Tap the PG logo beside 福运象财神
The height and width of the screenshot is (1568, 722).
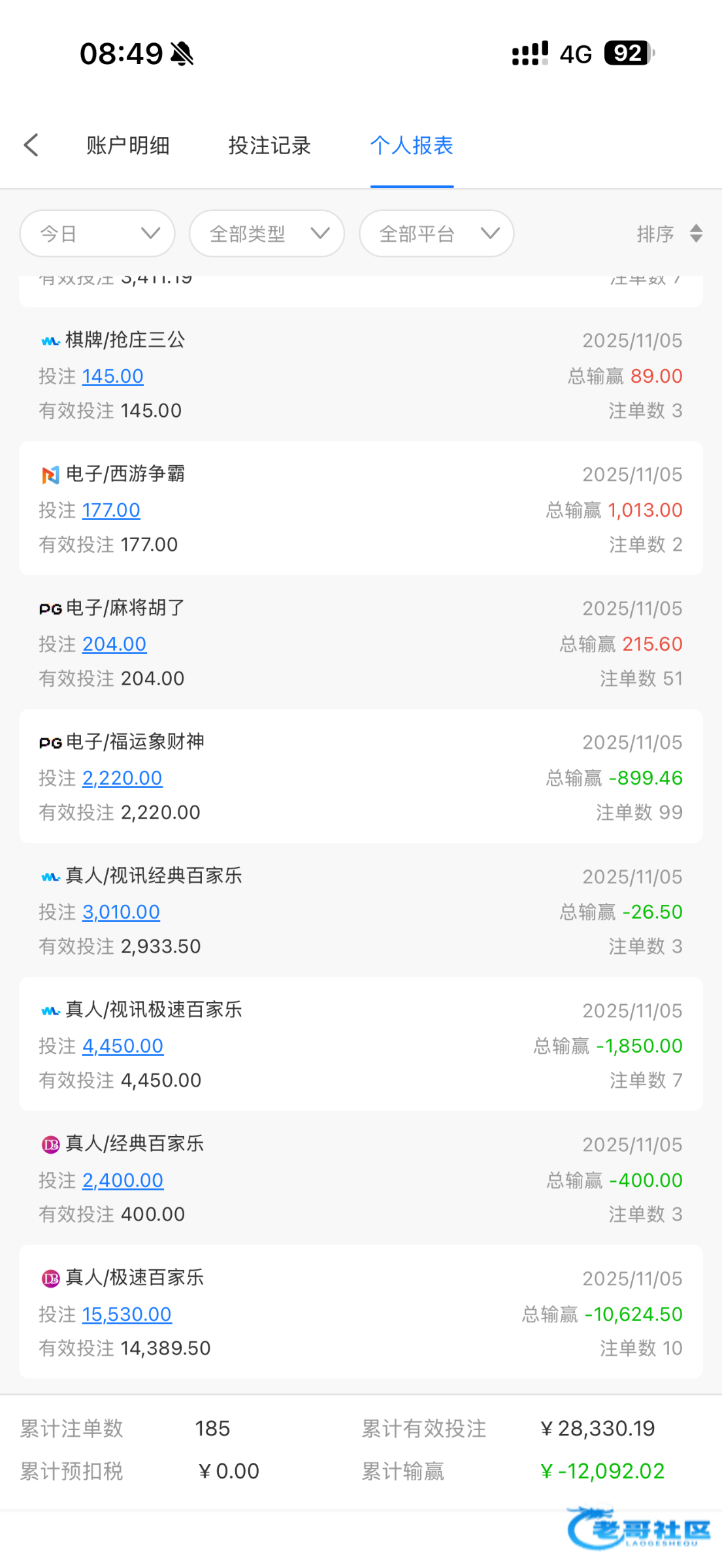click(x=50, y=743)
